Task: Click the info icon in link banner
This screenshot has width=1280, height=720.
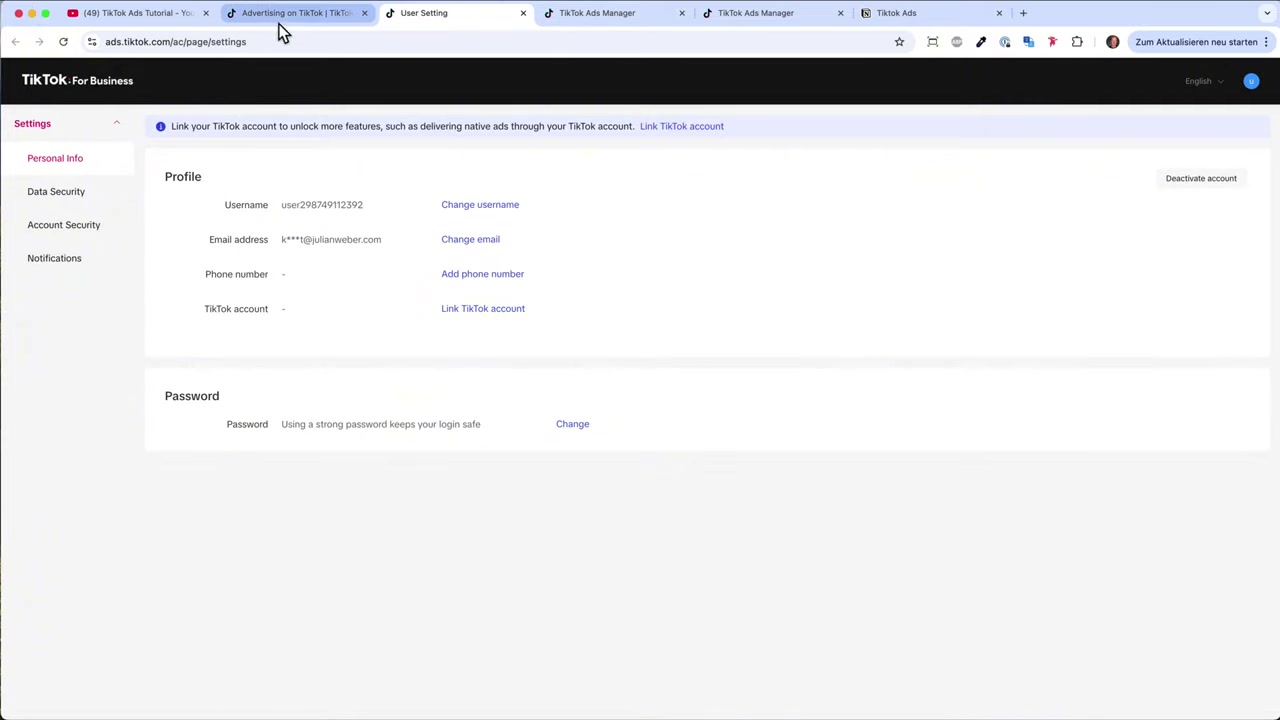Action: pos(160,127)
